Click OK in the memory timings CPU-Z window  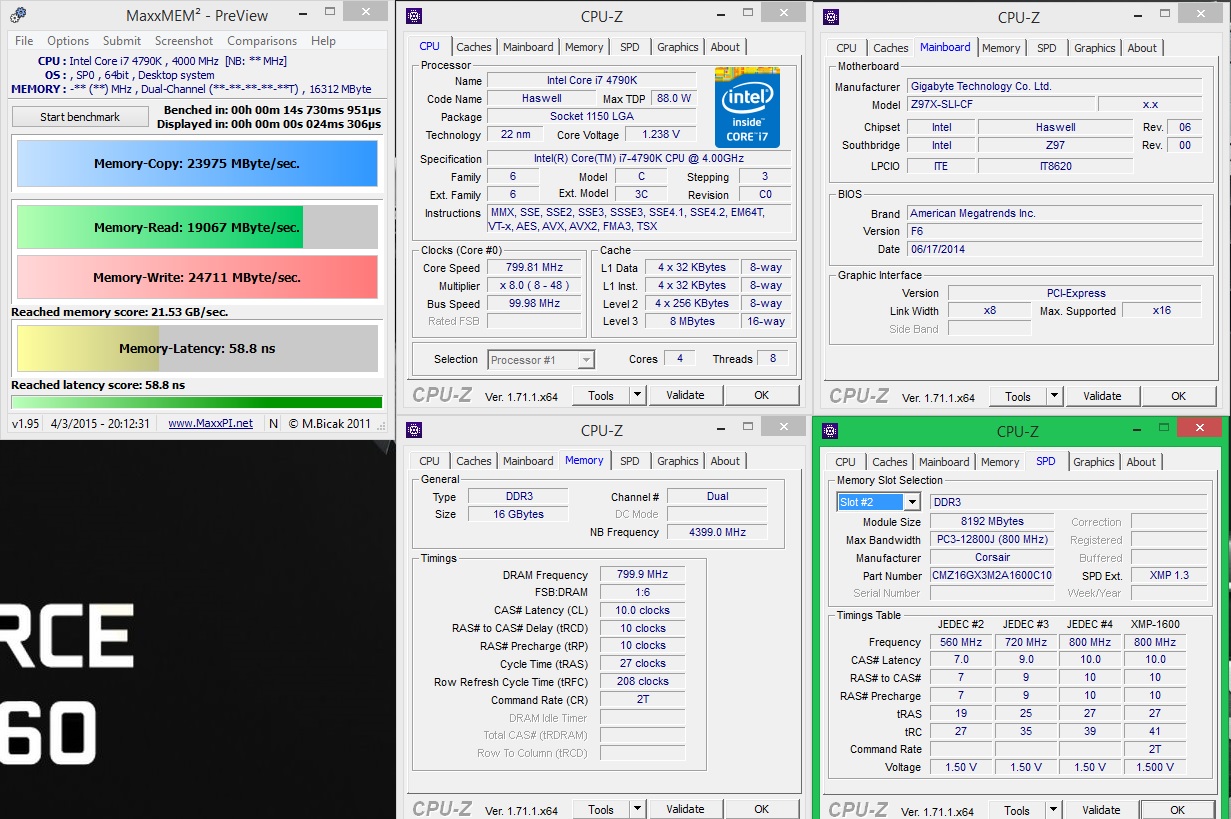762,809
